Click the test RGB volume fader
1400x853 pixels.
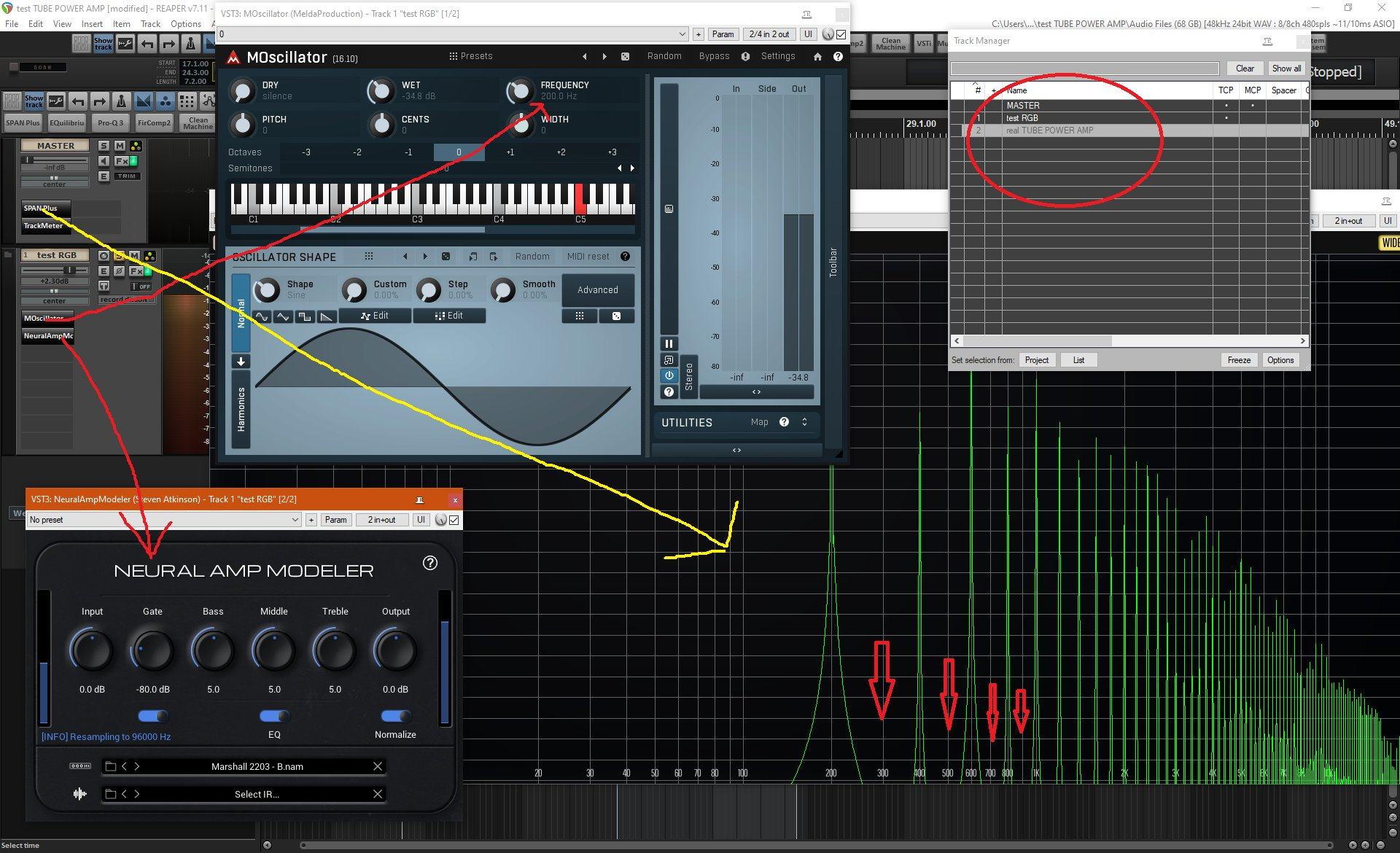pyautogui.click(x=70, y=270)
